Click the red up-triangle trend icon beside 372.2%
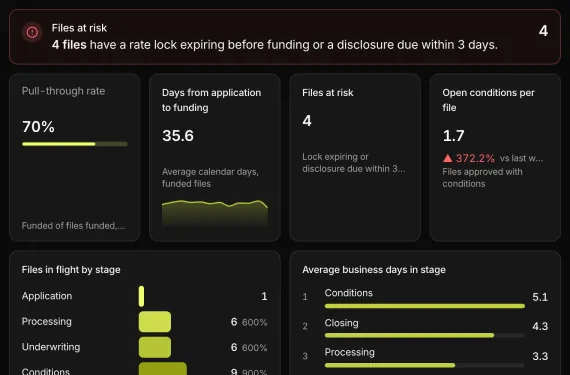 pyautogui.click(x=447, y=158)
